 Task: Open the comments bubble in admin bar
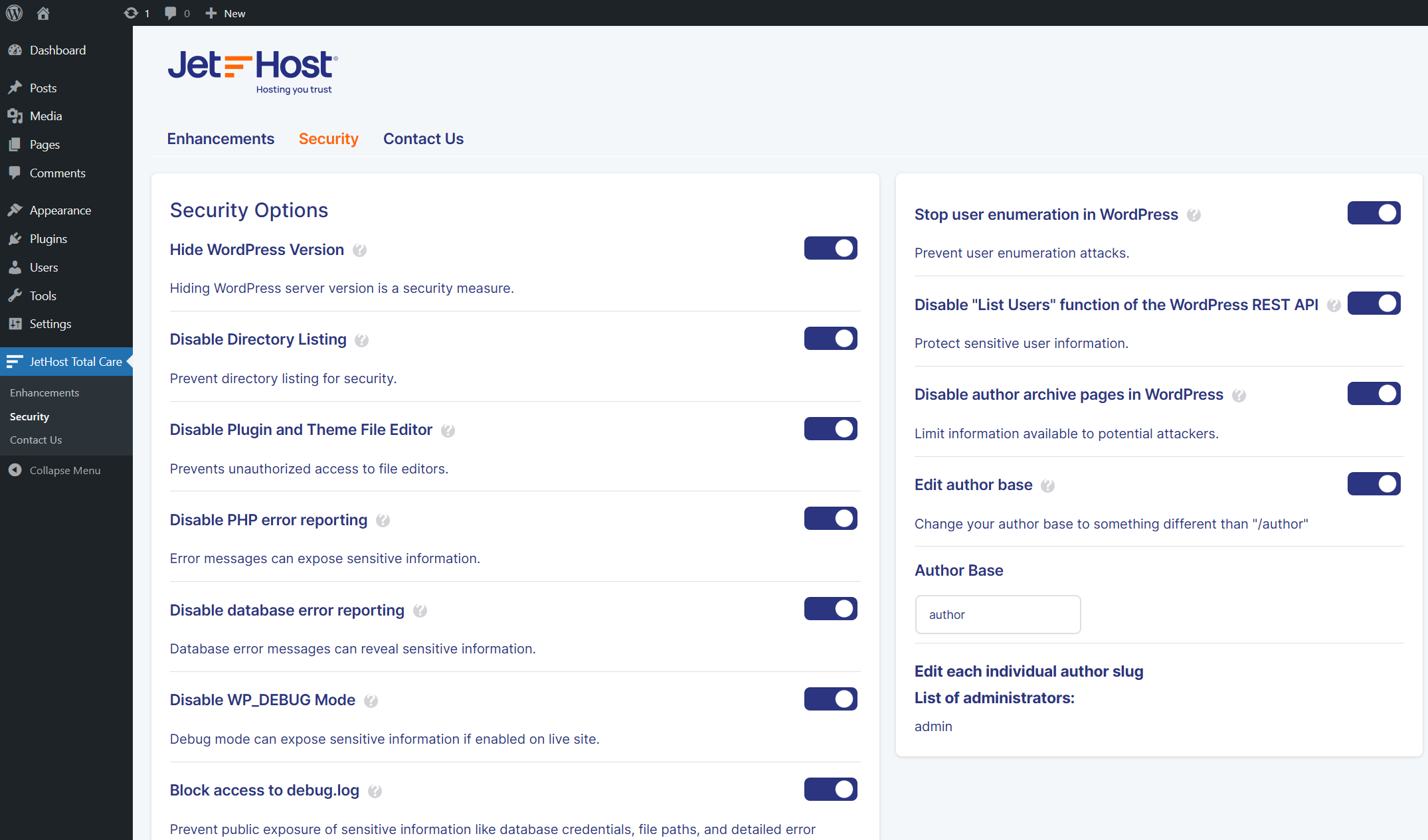click(x=171, y=13)
